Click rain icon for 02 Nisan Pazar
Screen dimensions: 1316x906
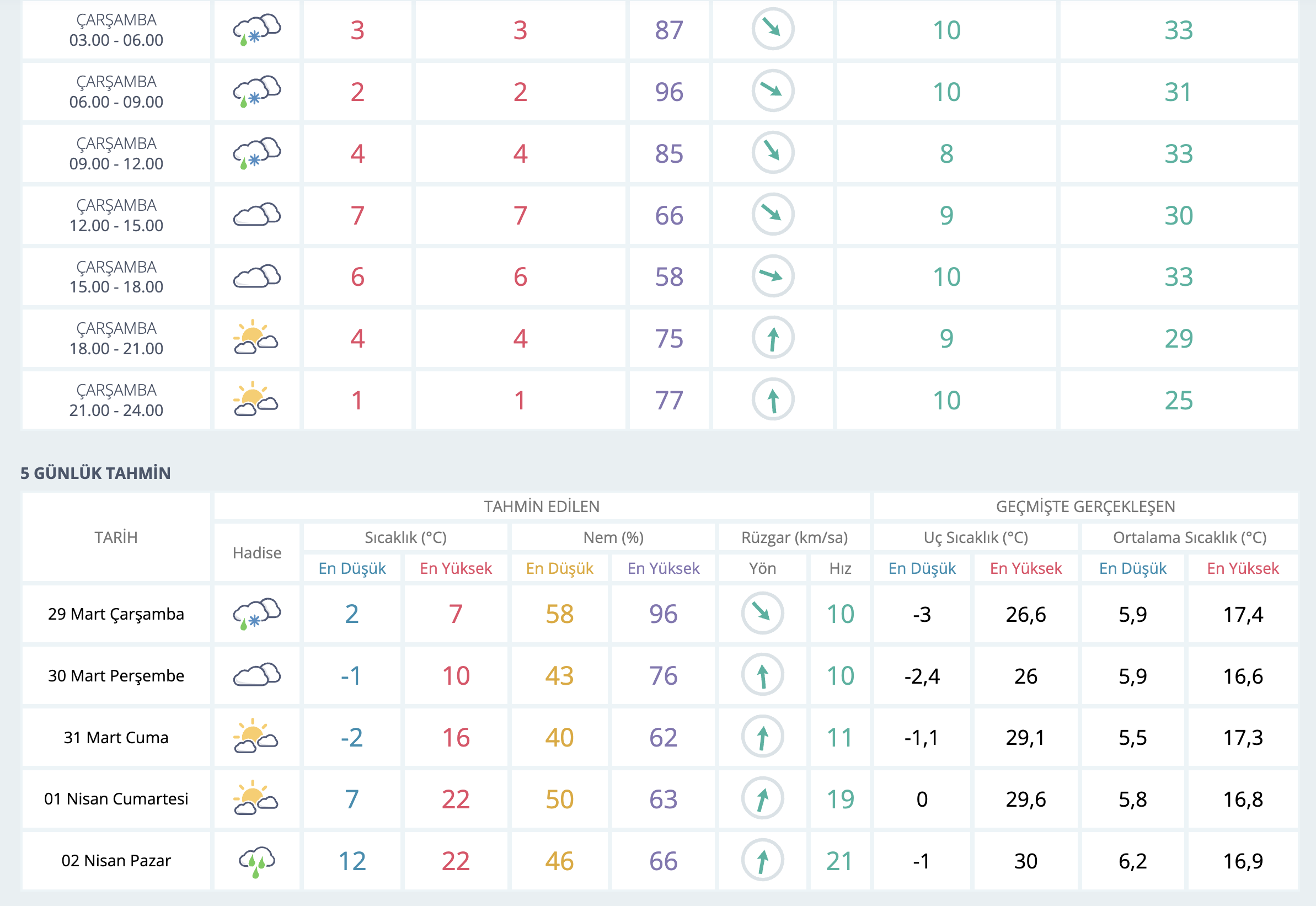(x=256, y=861)
